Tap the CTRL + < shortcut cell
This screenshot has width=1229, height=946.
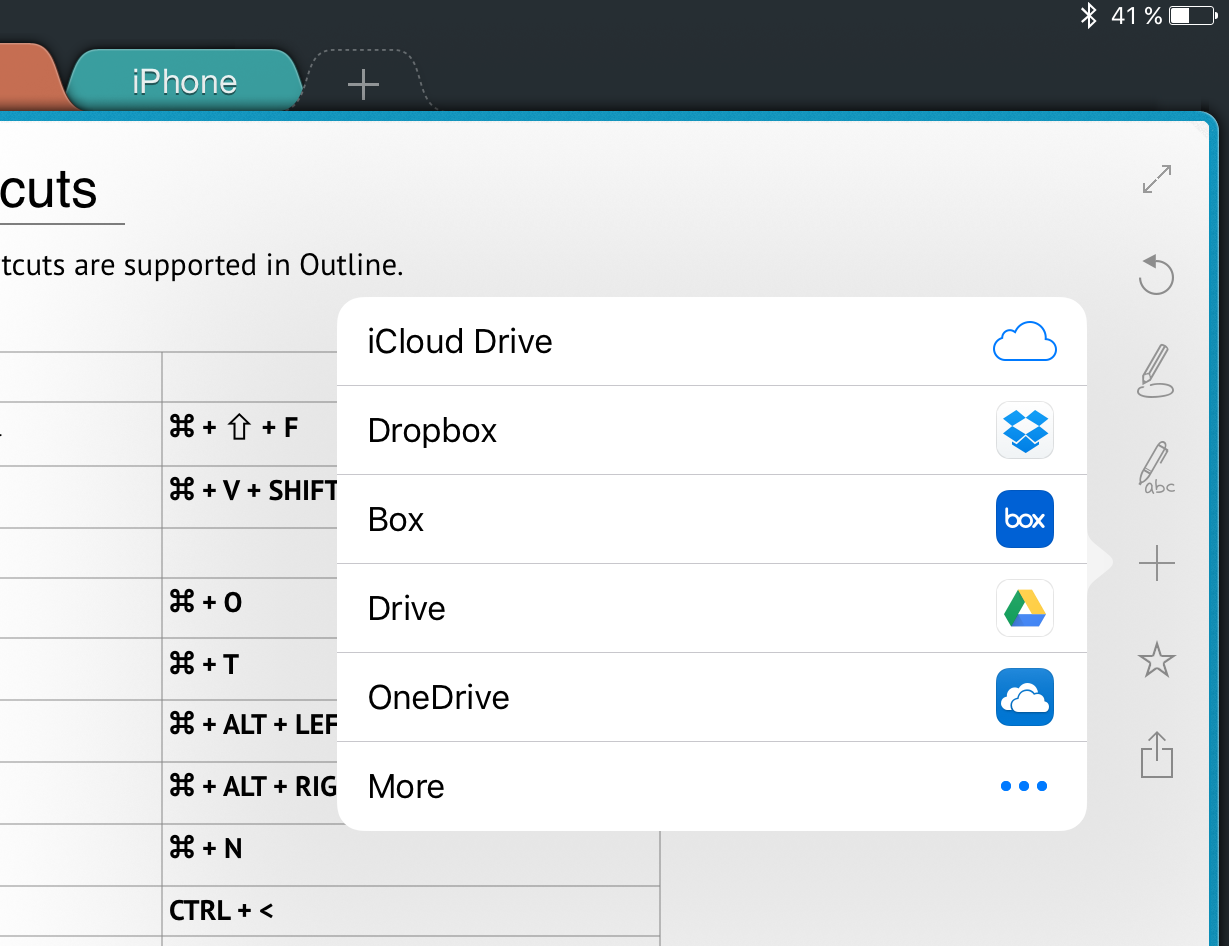410,911
